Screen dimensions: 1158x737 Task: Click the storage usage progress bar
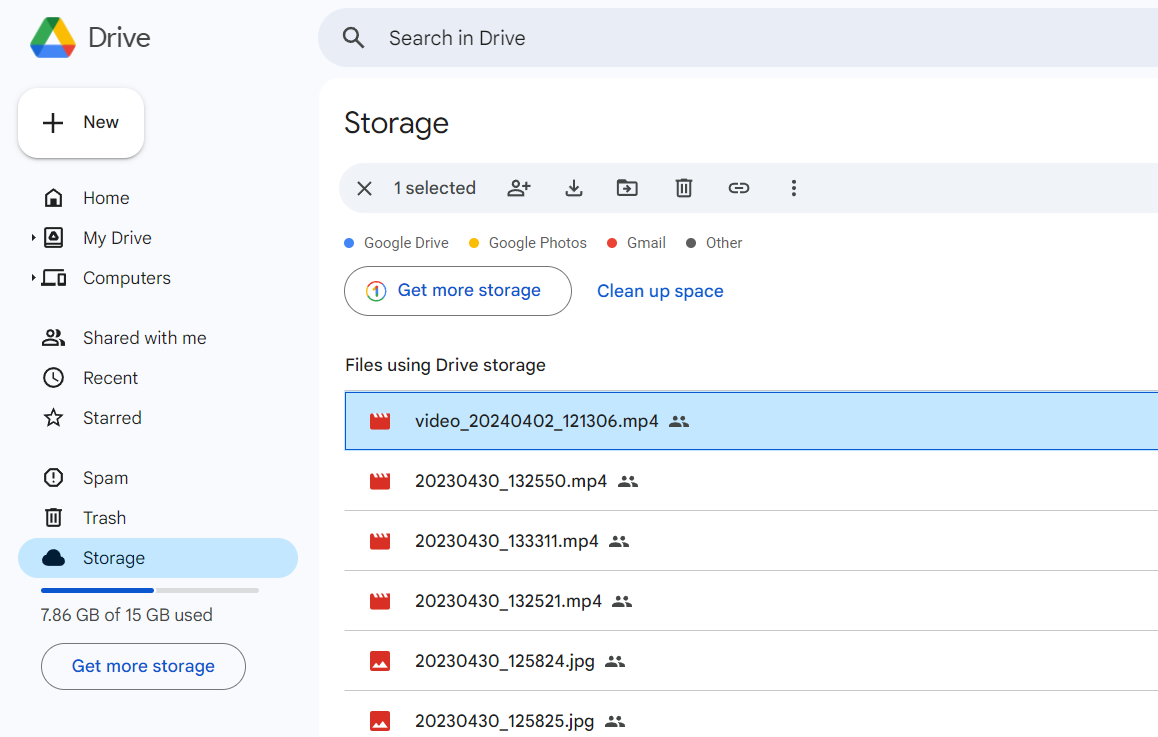click(x=149, y=590)
